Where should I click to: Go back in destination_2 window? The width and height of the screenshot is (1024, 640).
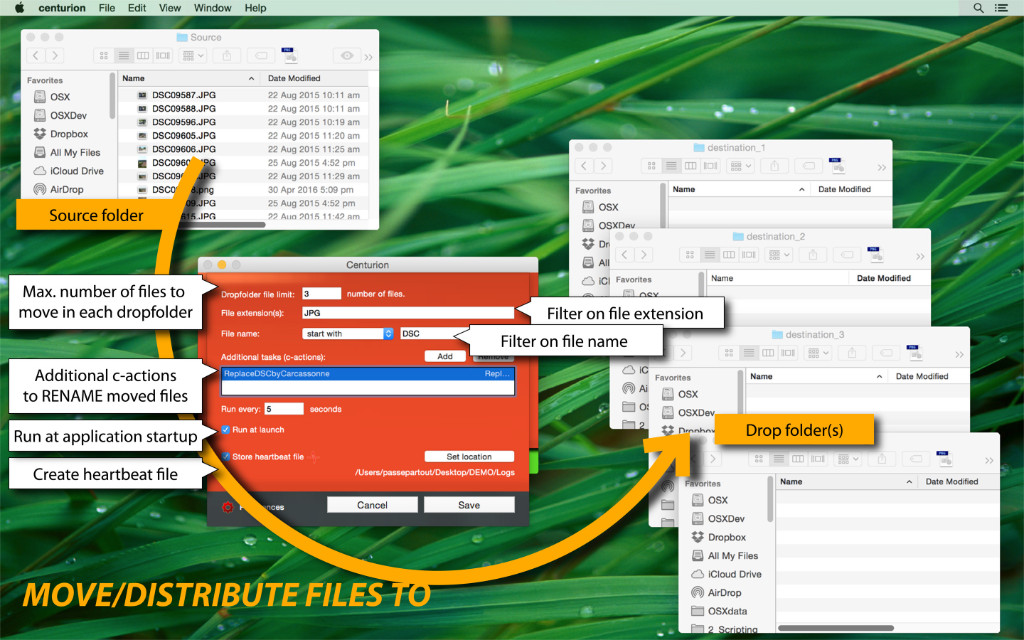[624, 255]
